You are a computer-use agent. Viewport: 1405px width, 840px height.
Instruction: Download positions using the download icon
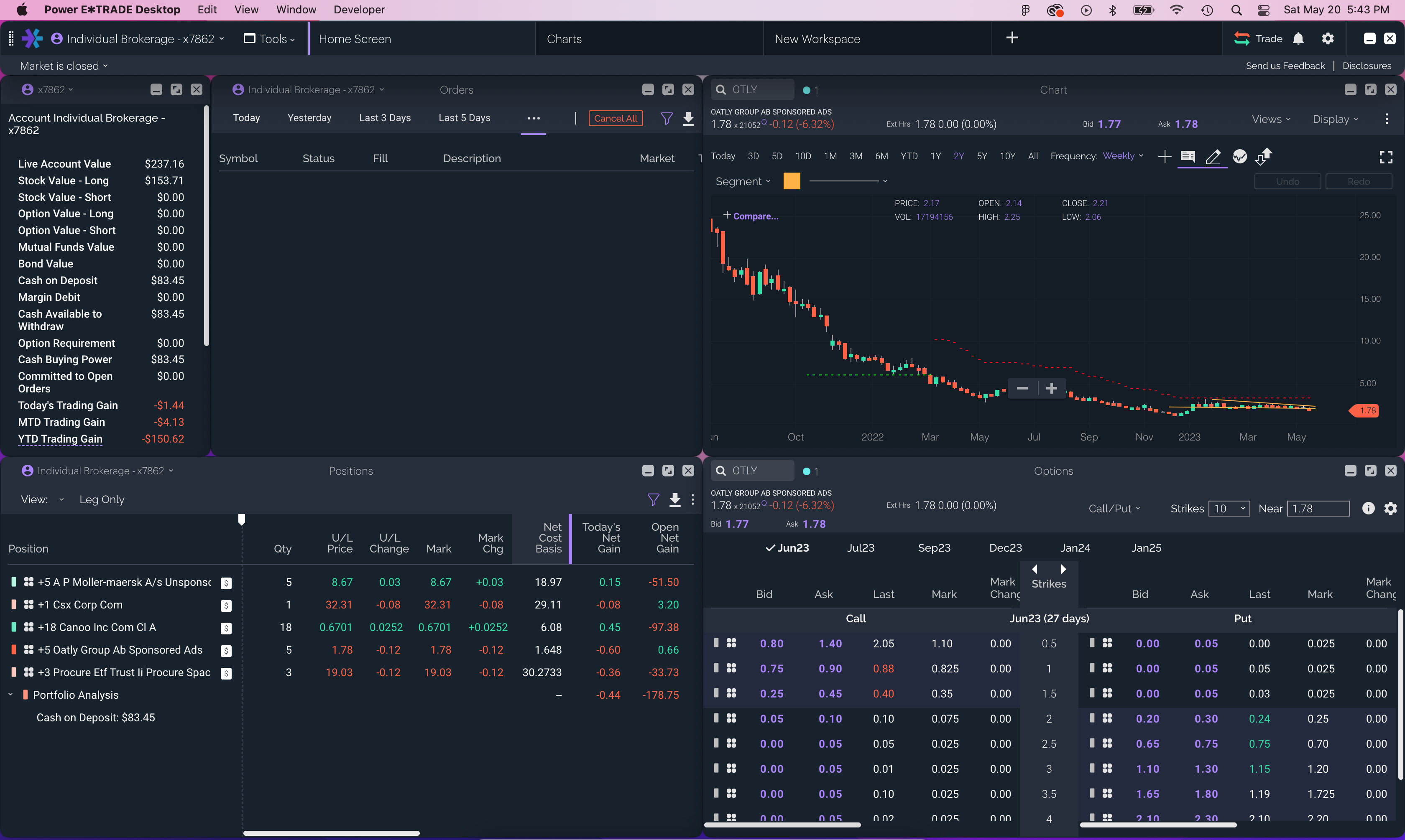674,499
